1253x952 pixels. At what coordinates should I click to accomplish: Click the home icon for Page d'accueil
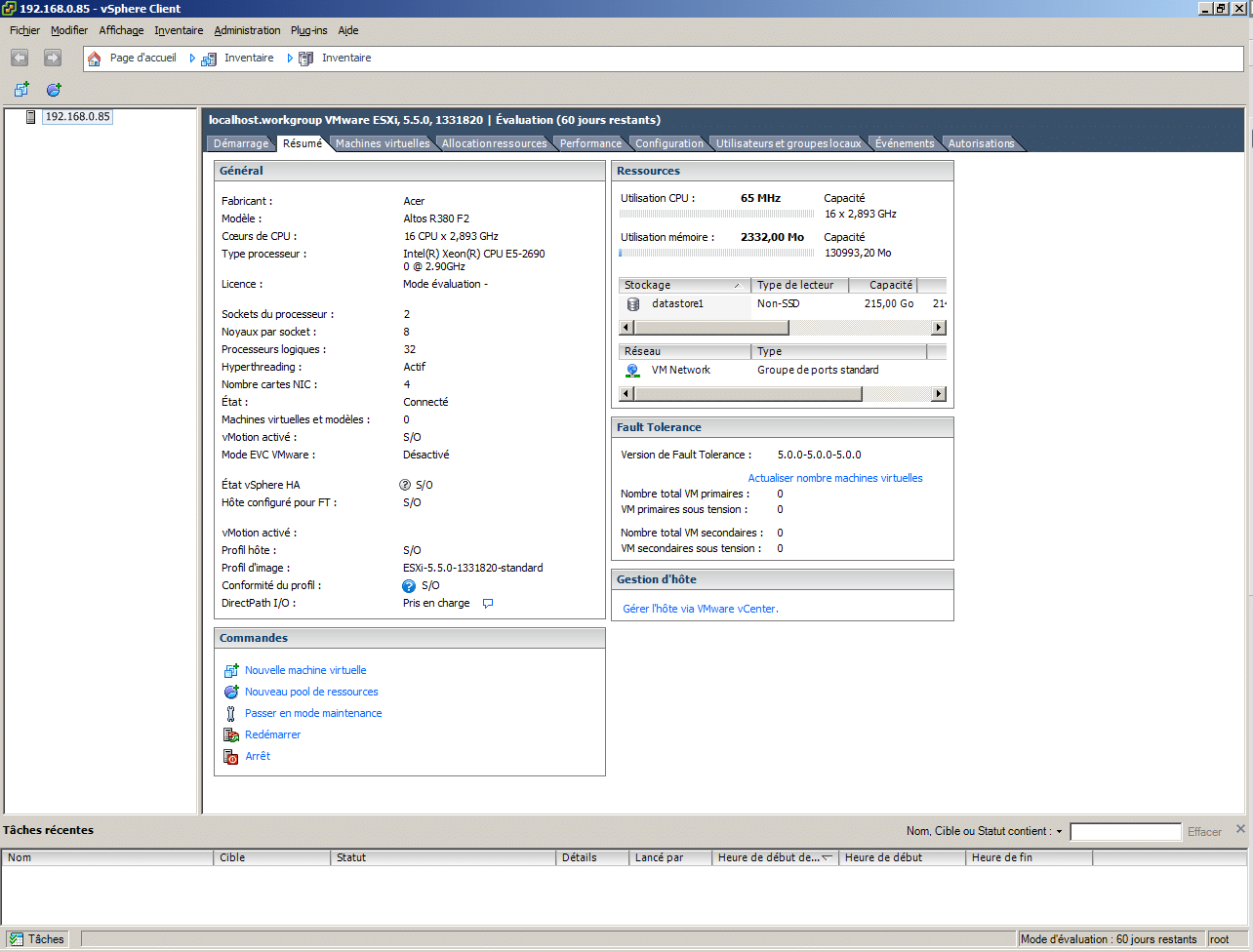click(95, 59)
